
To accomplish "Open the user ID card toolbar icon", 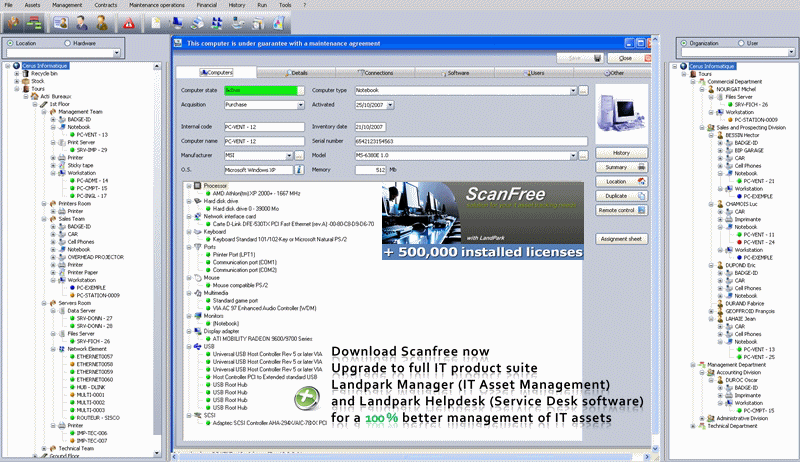I will (x=61, y=23).
